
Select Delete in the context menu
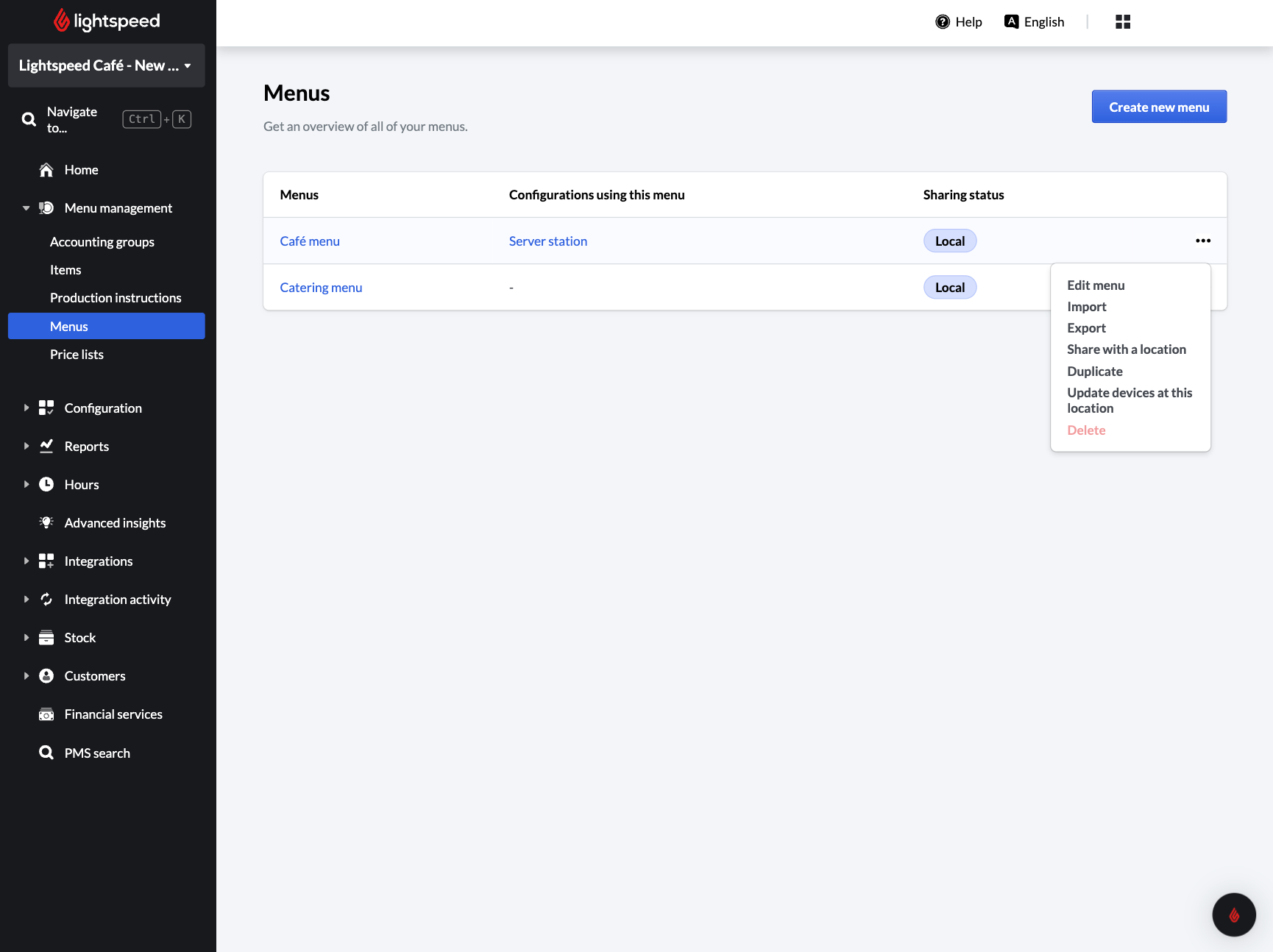(x=1086, y=430)
